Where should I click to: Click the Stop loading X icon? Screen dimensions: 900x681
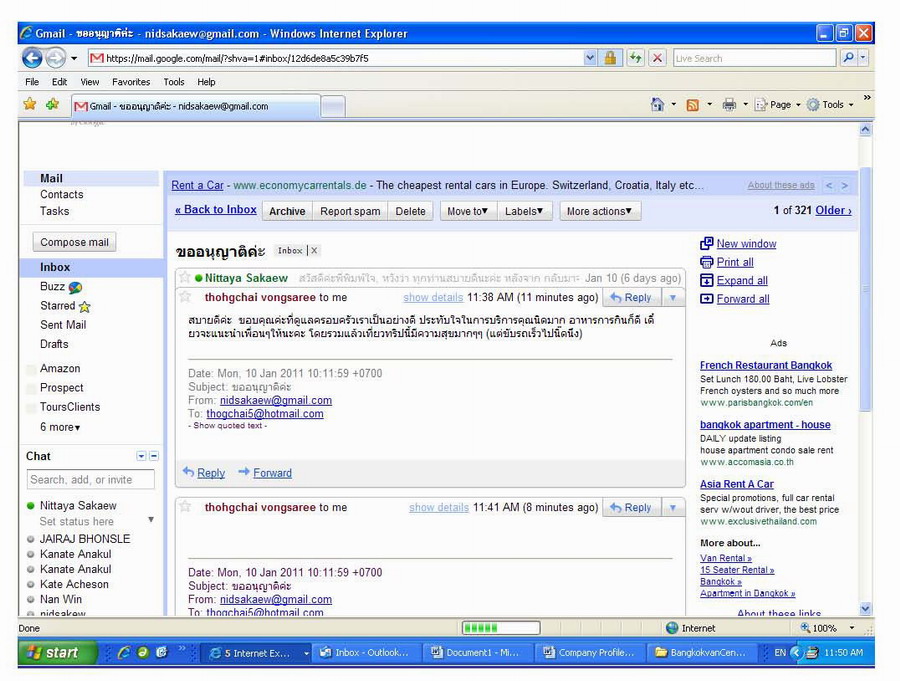point(657,58)
